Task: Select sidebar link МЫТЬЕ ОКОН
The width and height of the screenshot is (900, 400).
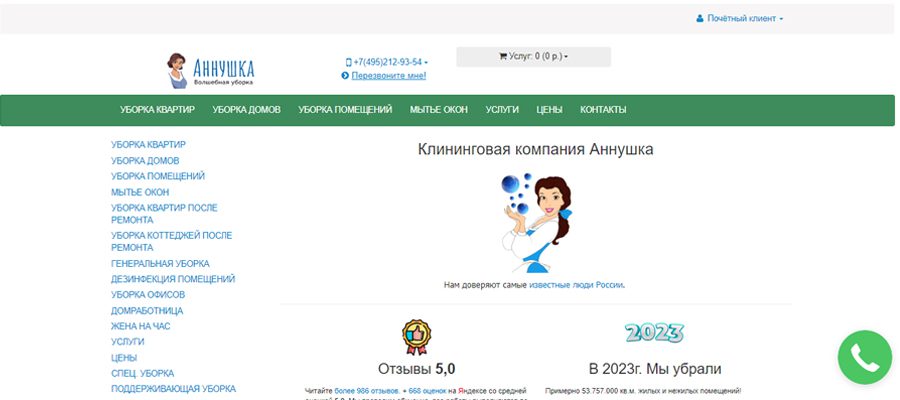Action: [140, 192]
